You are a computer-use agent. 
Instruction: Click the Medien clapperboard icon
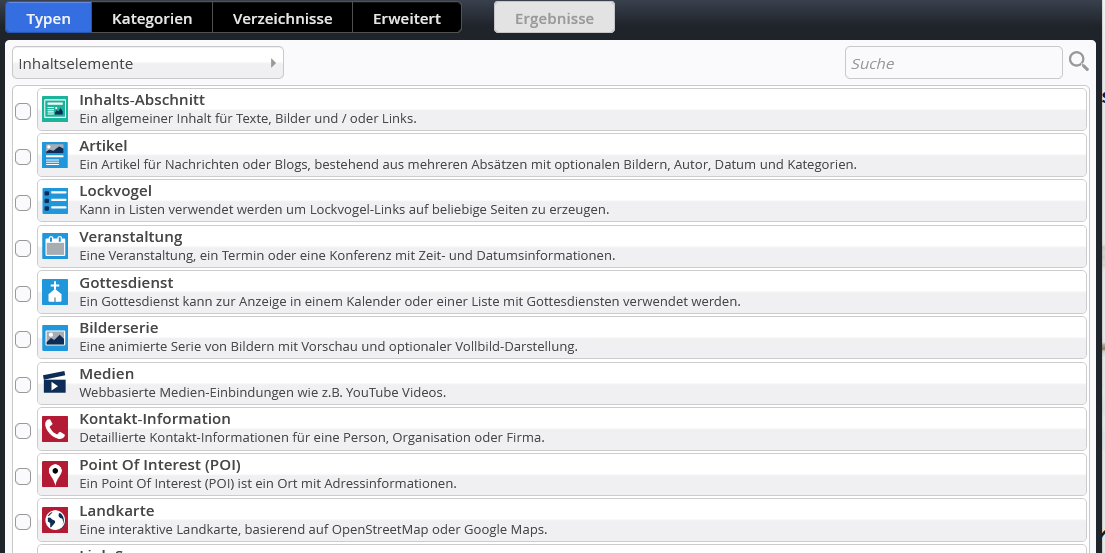coord(55,383)
